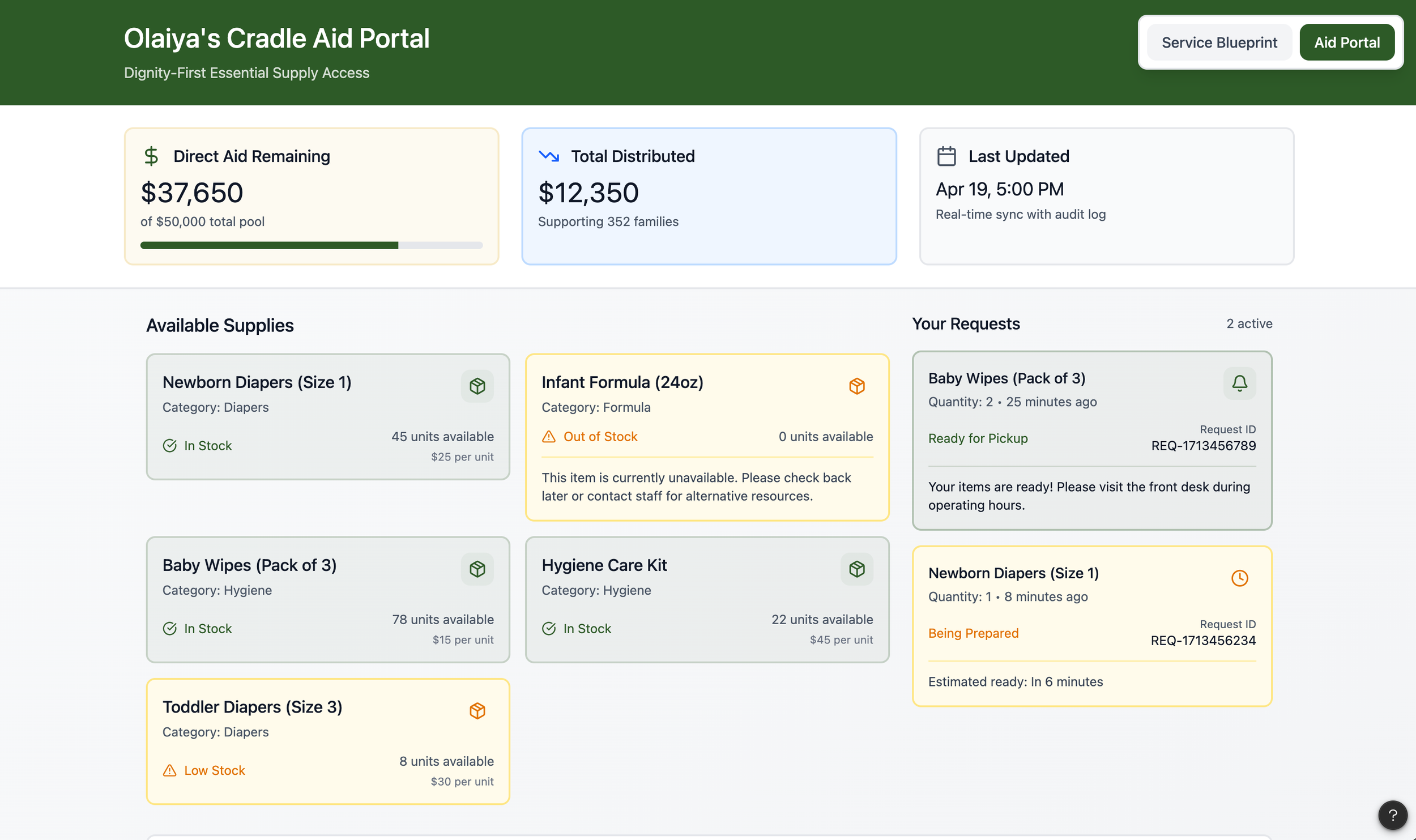Click the warning icon next to Out of Stock

click(549, 437)
